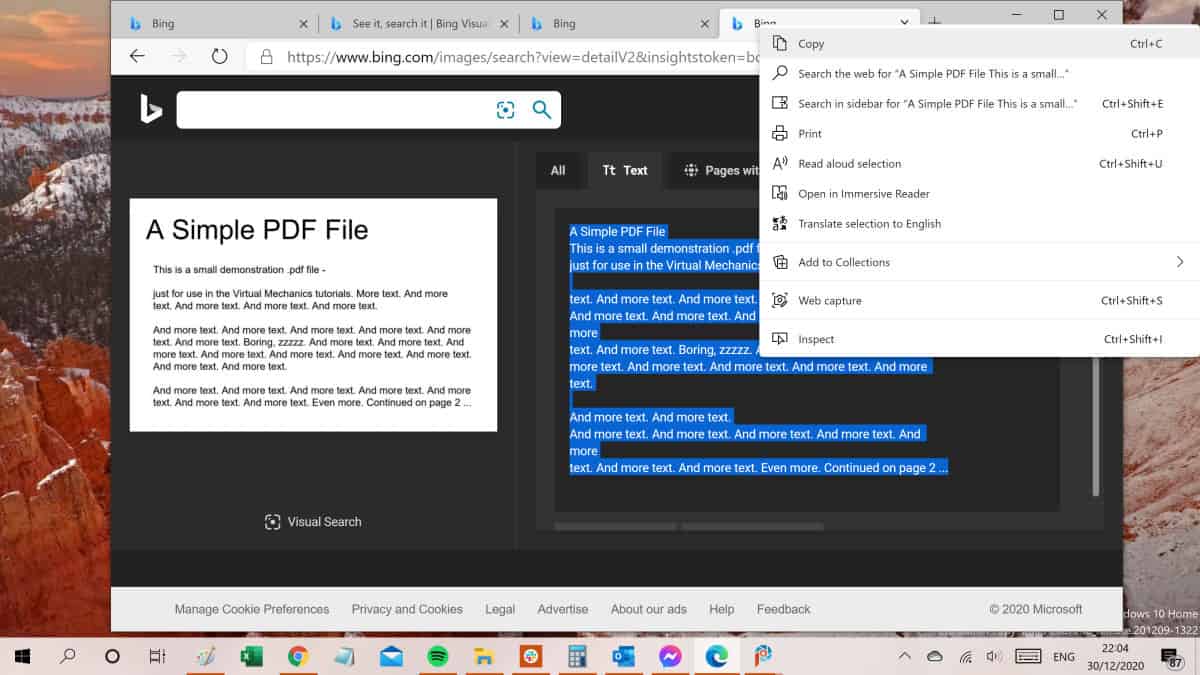Click the blue magnifier search icon
Screen dimensions: 1200x675
(541, 110)
